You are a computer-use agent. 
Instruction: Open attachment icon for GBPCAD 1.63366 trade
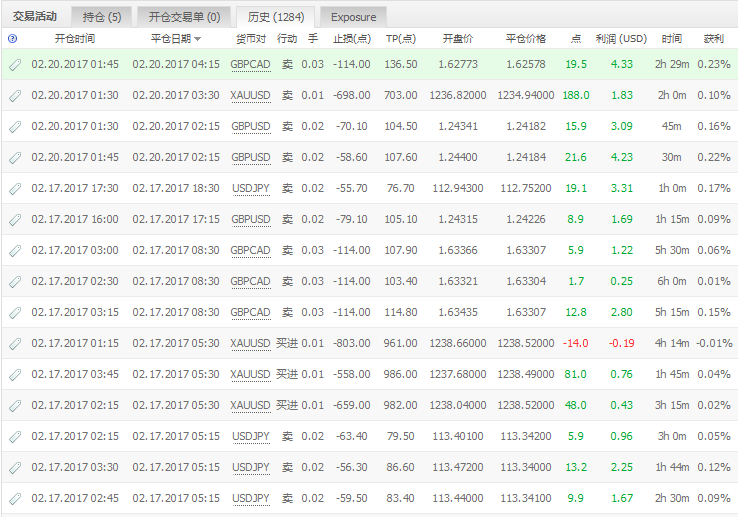click(x=15, y=250)
